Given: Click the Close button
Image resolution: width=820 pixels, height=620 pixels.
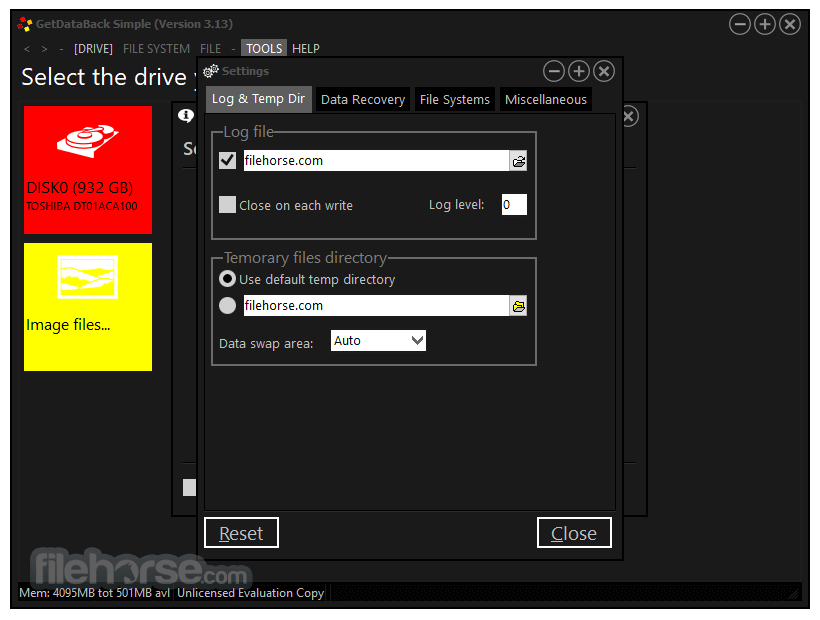Looking at the screenshot, I should (x=574, y=533).
